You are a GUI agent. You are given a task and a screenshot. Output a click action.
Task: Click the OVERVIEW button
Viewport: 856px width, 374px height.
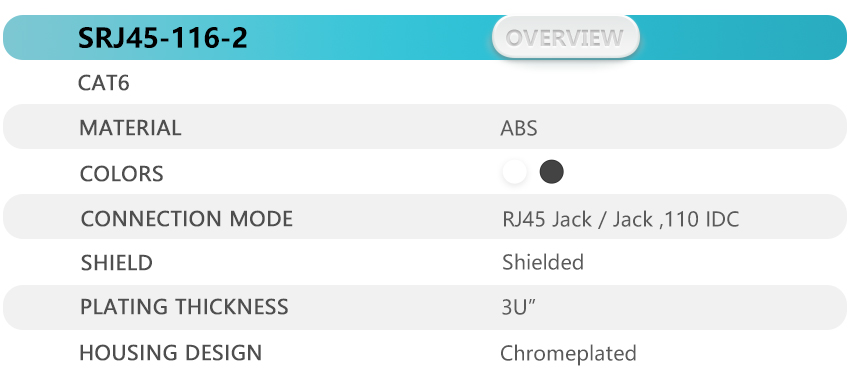566,37
